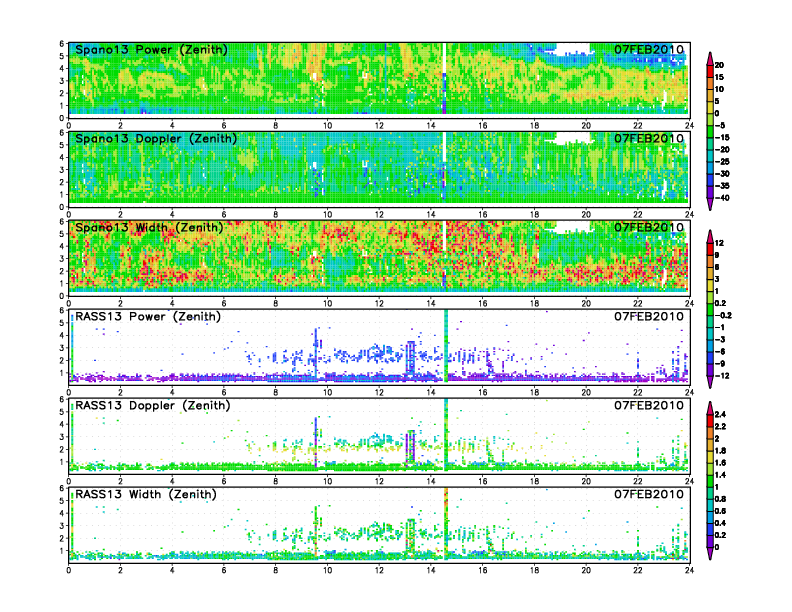792x612 pixels.
Task: Click hour 24 tick under the Spano13 Power panel
Action: click(689, 125)
